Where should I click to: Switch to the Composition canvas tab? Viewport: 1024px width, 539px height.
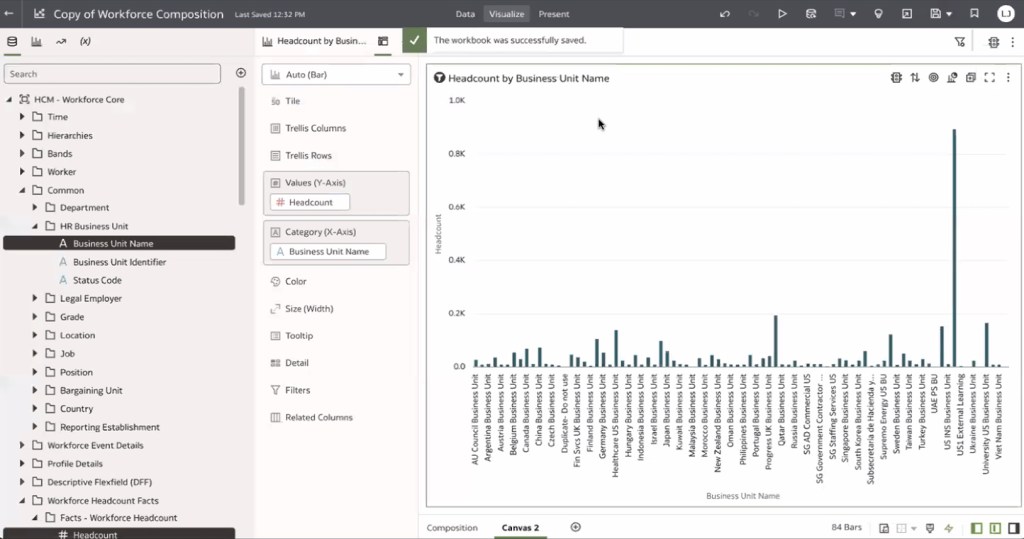pyautogui.click(x=452, y=528)
